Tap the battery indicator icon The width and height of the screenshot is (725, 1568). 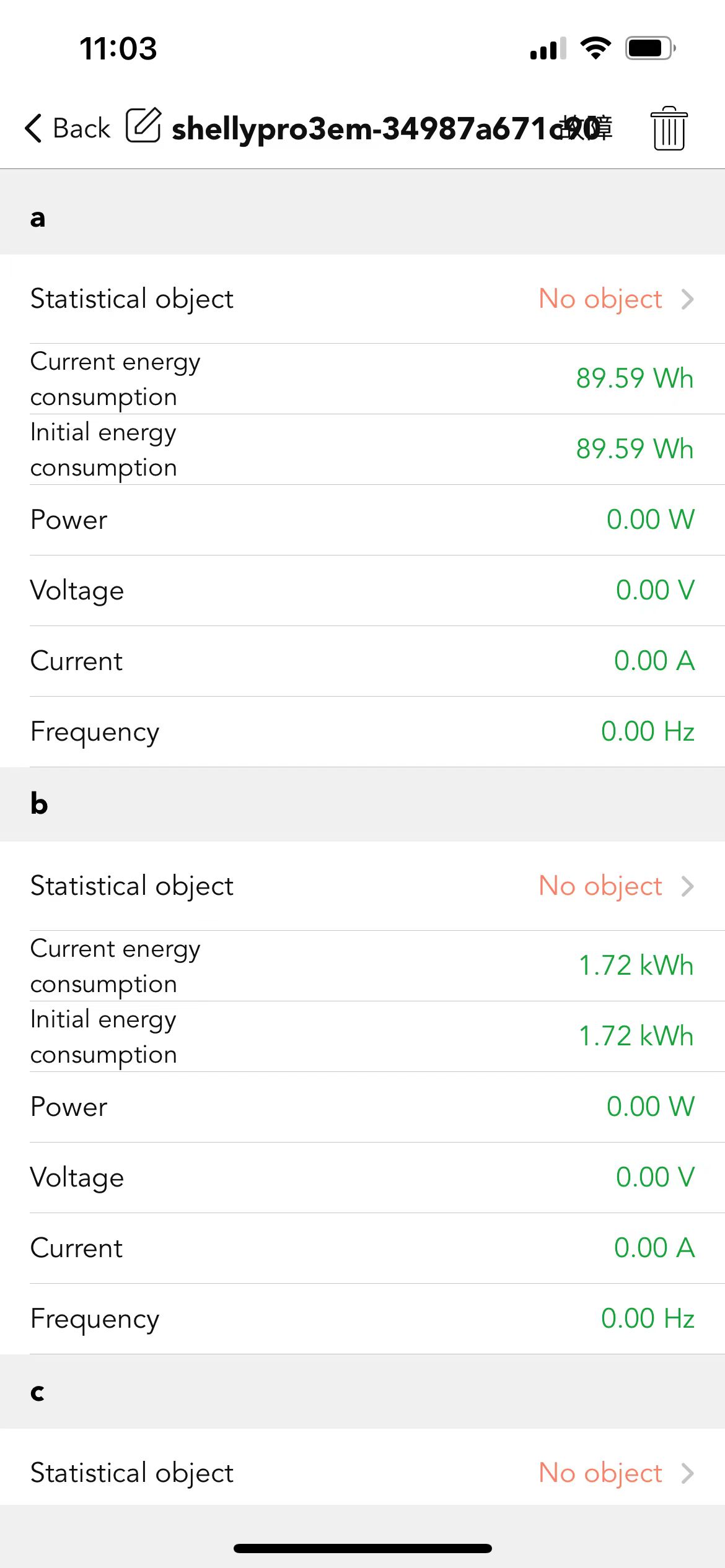(650, 48)
